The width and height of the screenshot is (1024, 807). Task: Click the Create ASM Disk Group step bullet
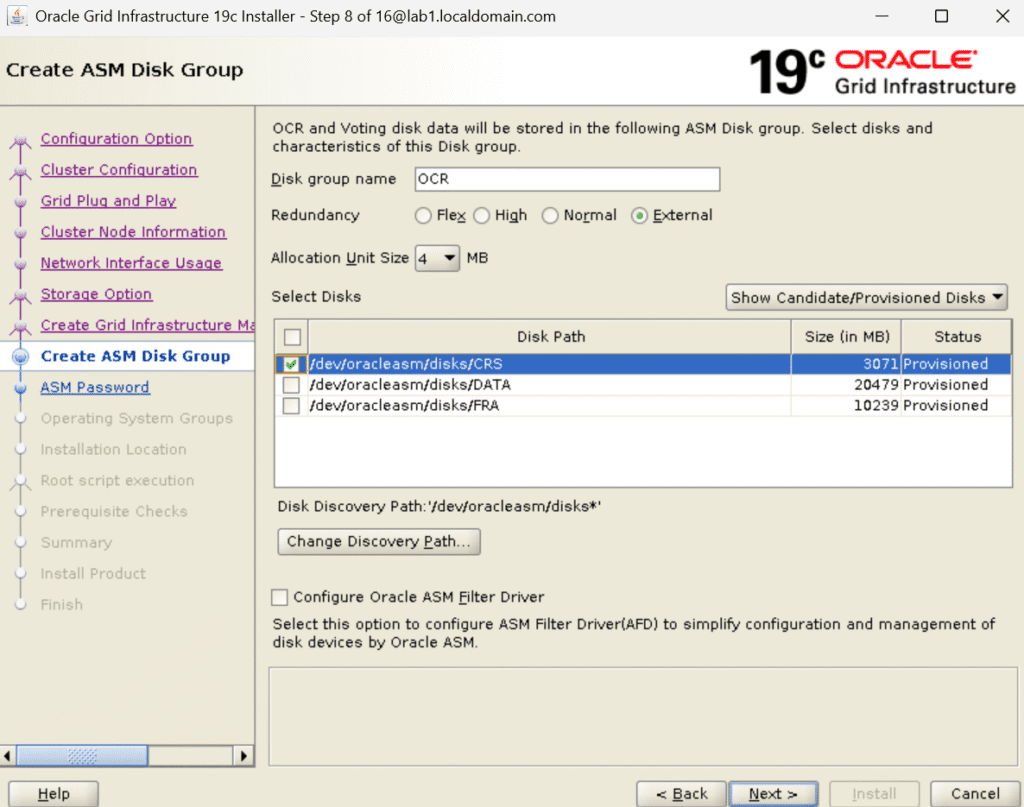[21, 356]
